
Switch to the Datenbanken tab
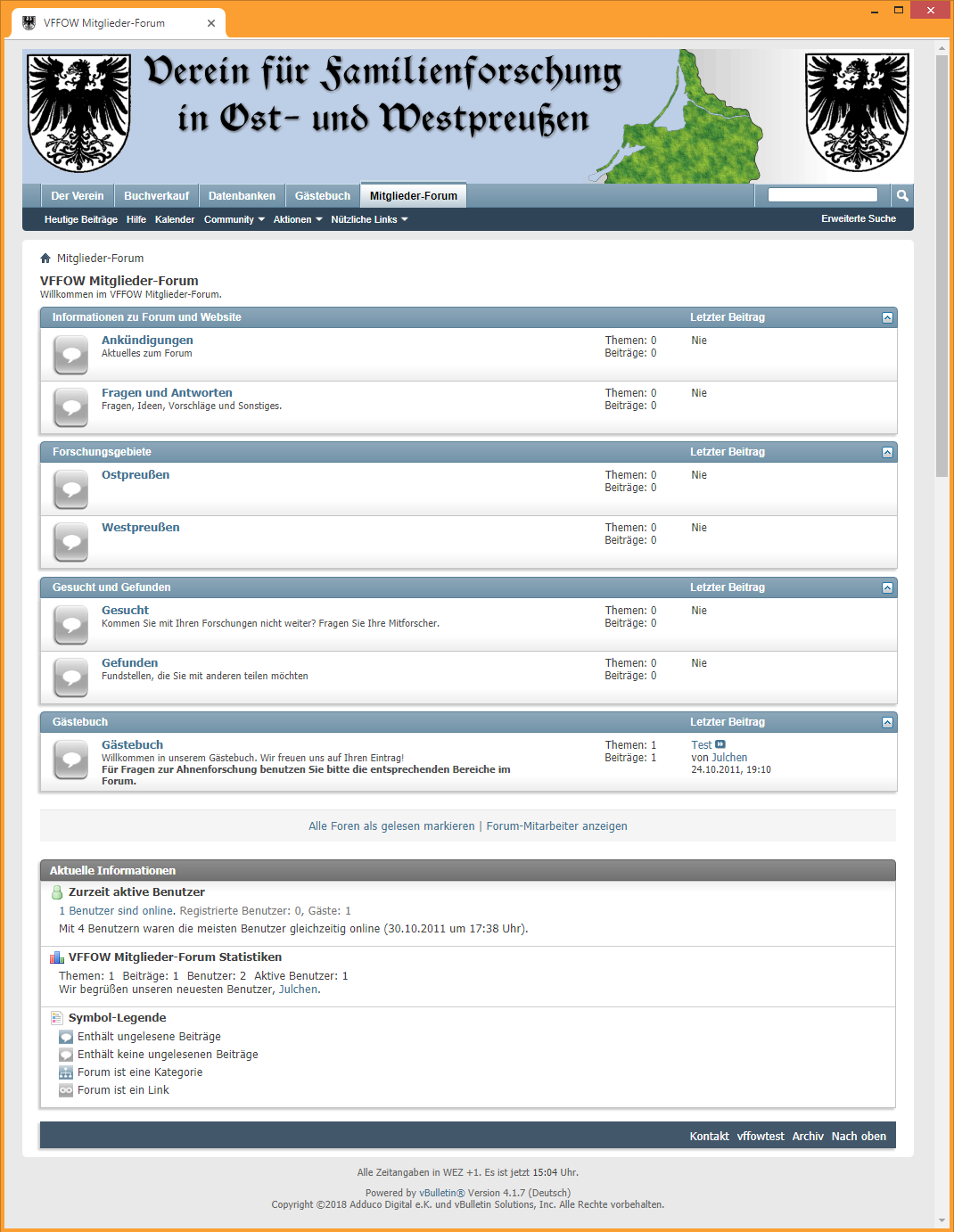[x=242, y=195]
